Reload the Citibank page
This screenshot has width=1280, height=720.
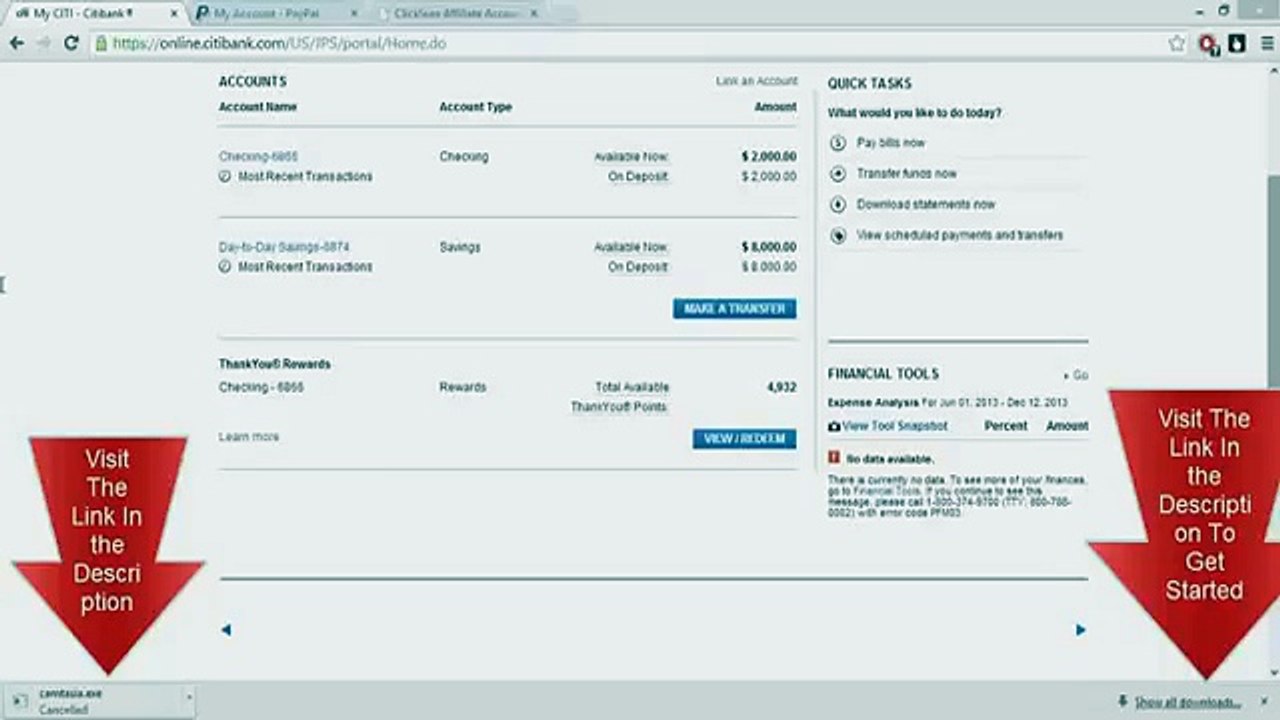[x=71, y=43]
